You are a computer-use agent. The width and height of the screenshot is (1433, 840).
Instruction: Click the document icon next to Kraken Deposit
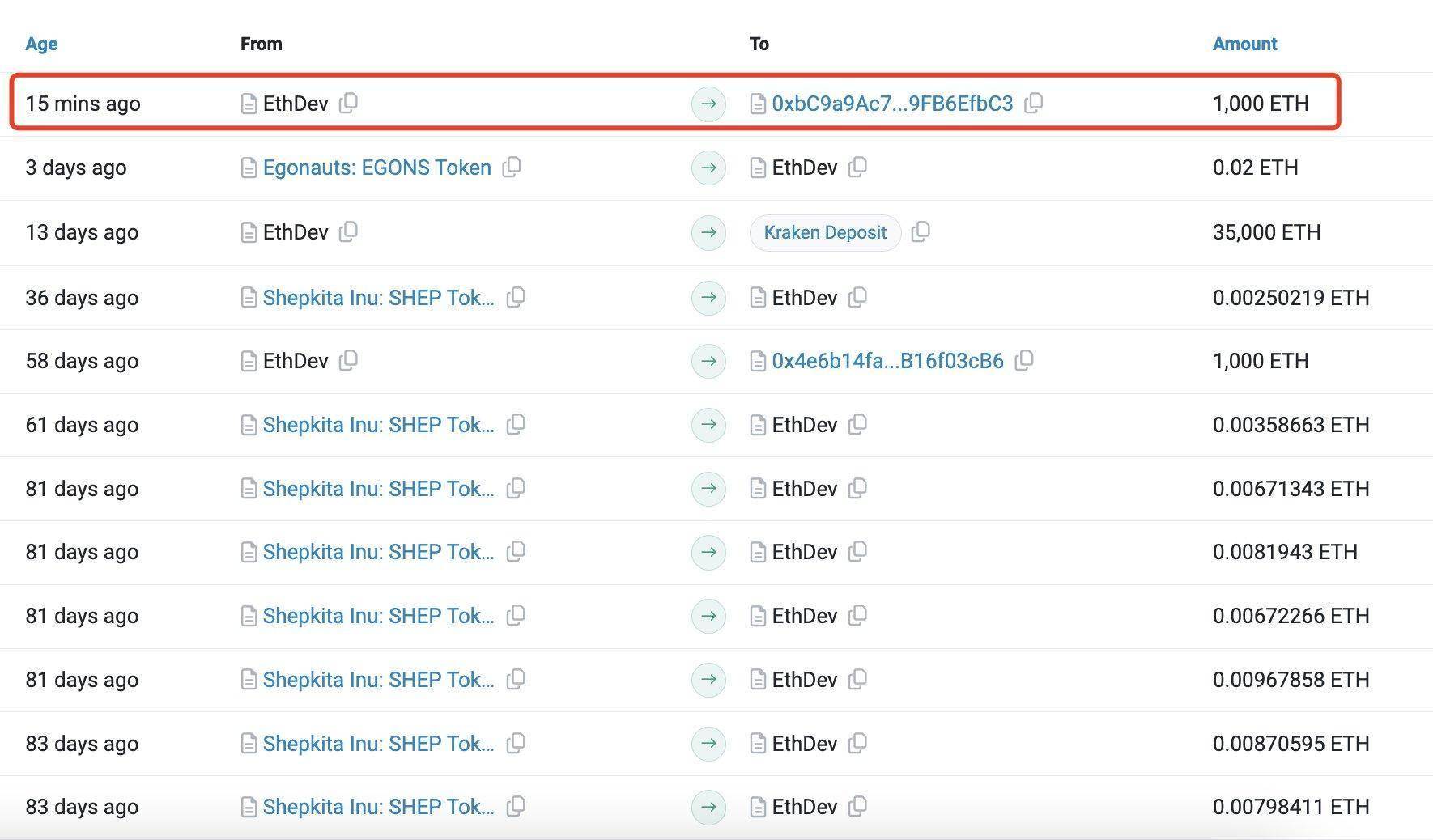click(921, 232)
